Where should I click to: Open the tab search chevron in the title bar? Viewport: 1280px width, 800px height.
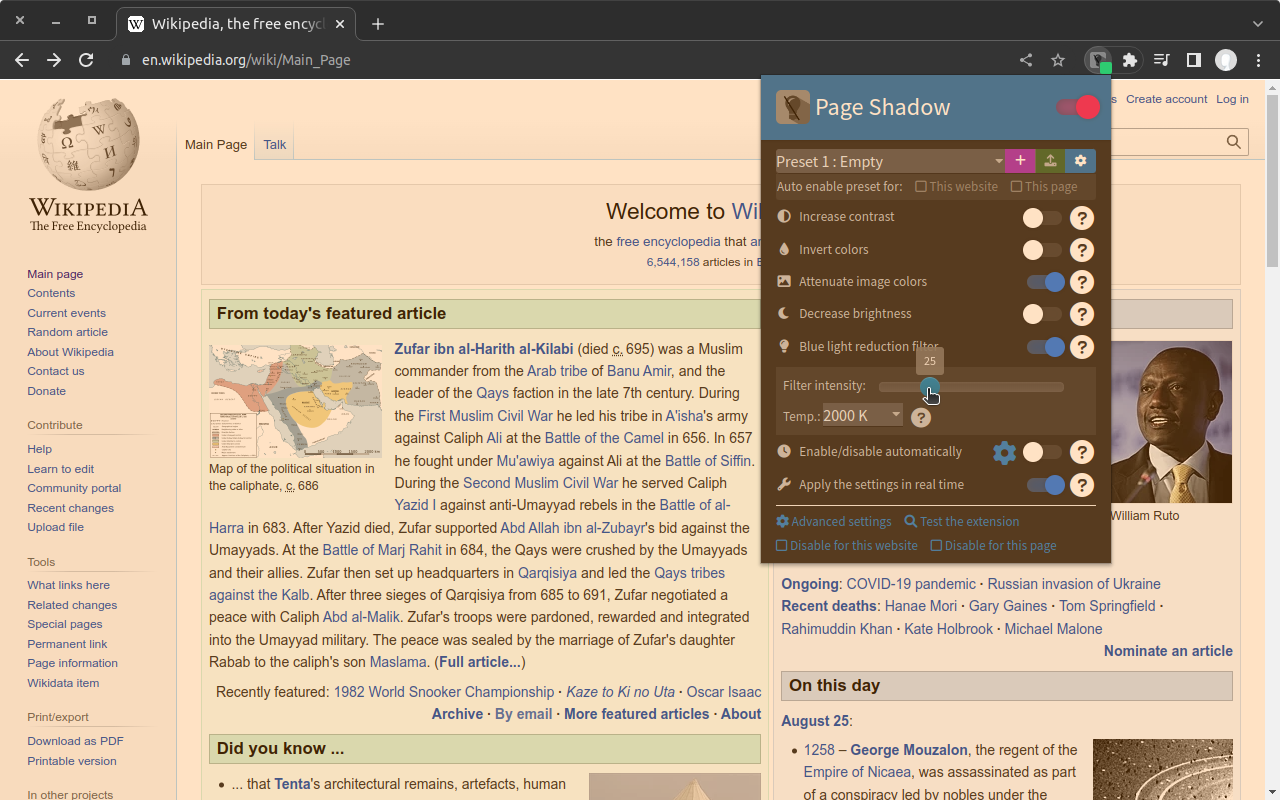(x=1258, y=24)
